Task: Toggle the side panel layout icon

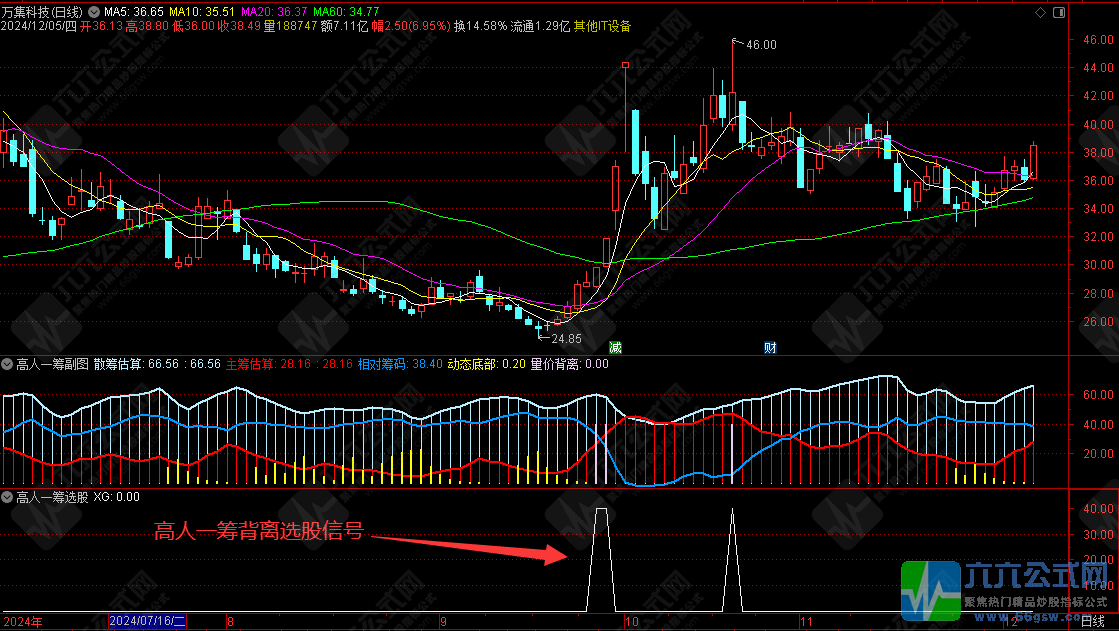Action: click(1060, 12)
